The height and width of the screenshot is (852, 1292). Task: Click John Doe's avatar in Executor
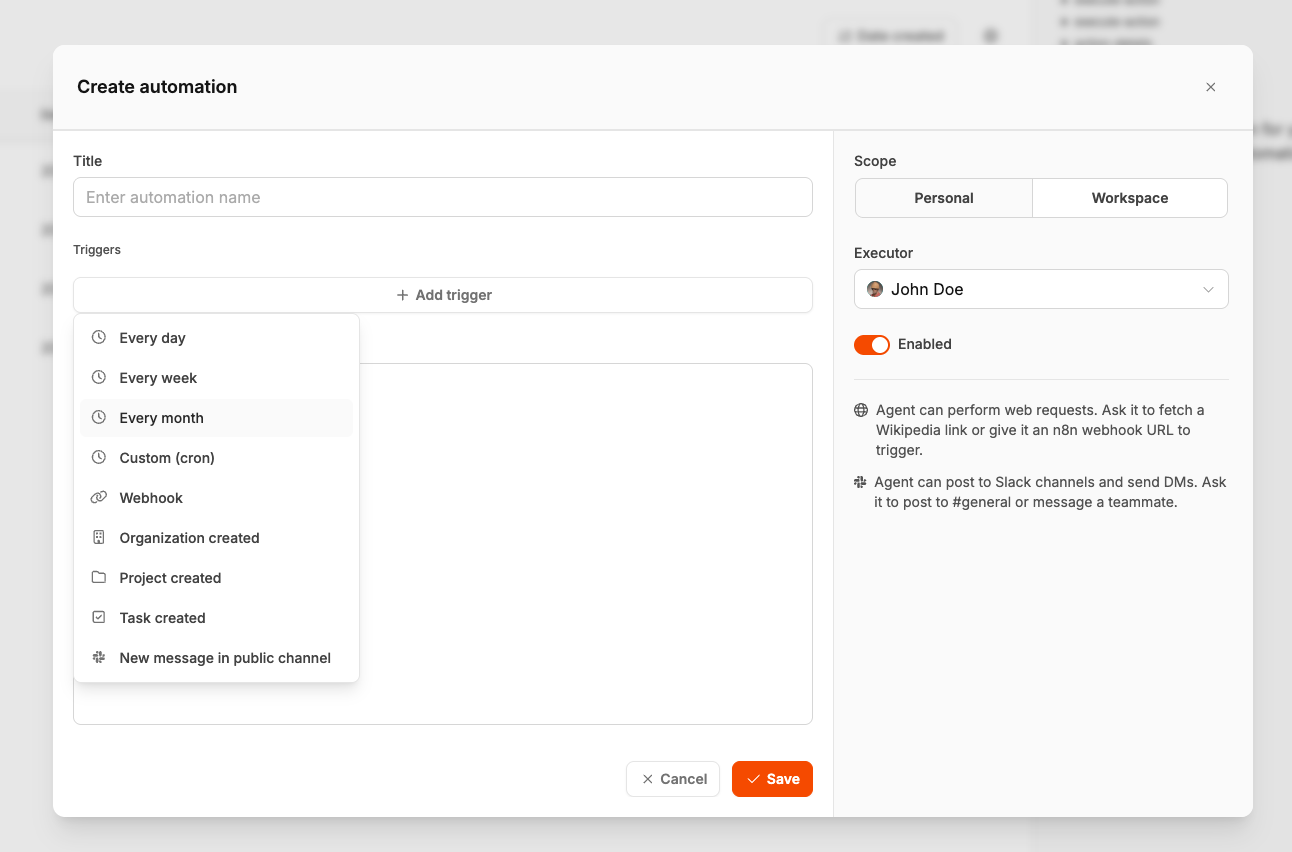pyautogui.click(x=875, y=289)
